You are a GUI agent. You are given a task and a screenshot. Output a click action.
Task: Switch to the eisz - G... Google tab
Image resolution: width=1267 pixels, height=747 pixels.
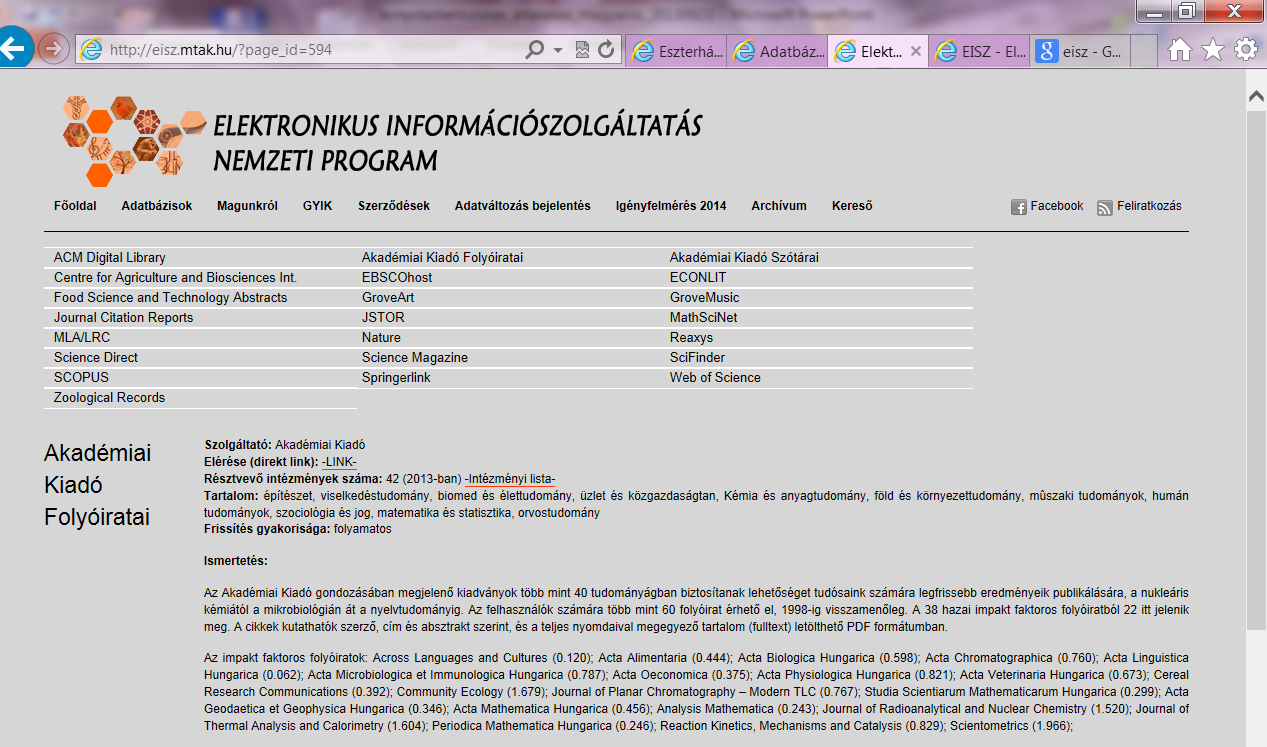click(1081, 51)
